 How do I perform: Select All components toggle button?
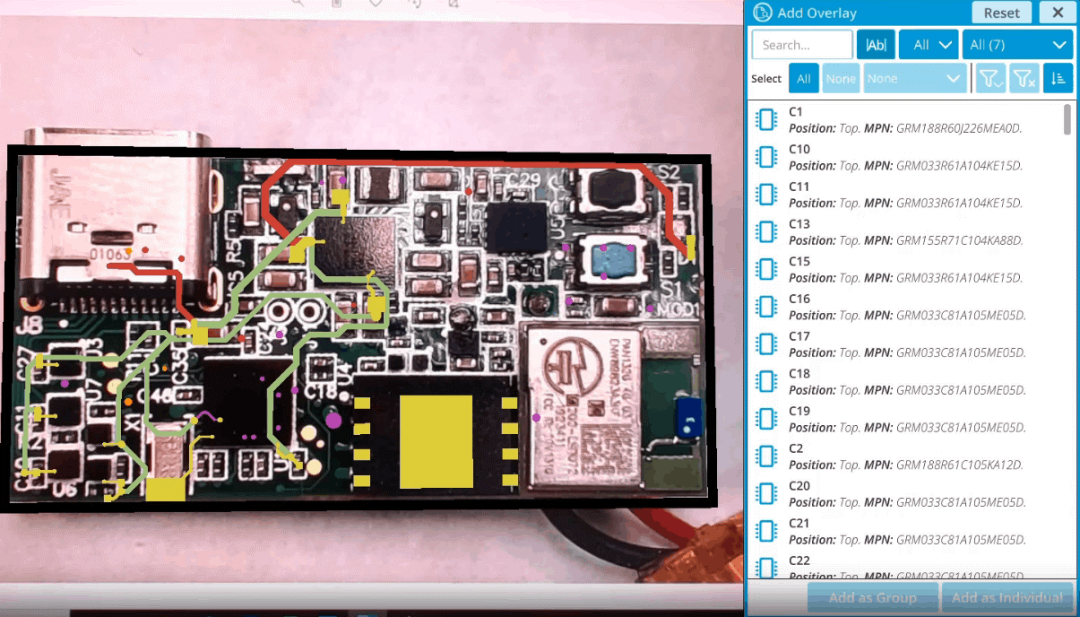point(804,79)
